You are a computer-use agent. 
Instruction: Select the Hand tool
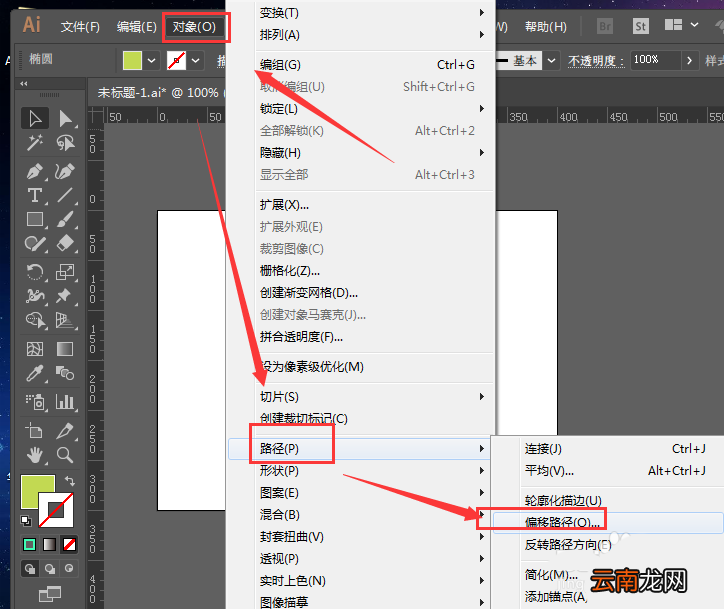click(x=35, y=455)
